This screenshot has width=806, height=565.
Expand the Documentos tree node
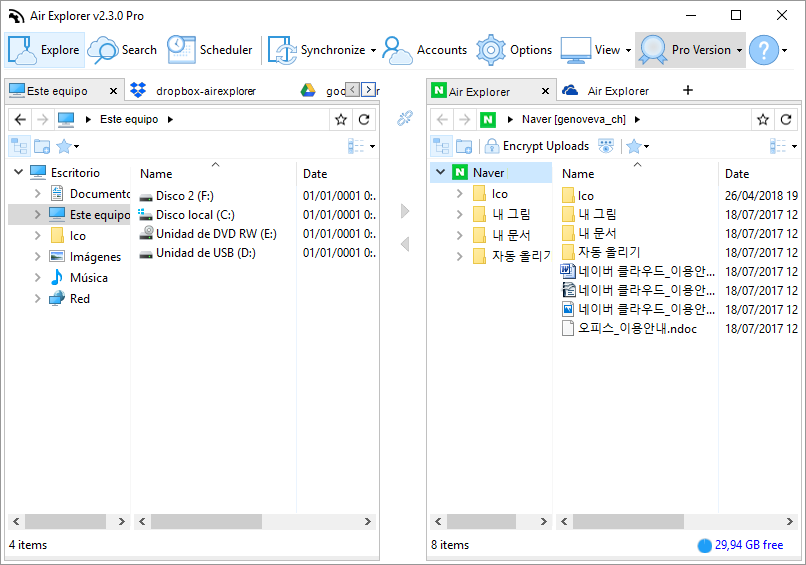[x=38, y=193]
